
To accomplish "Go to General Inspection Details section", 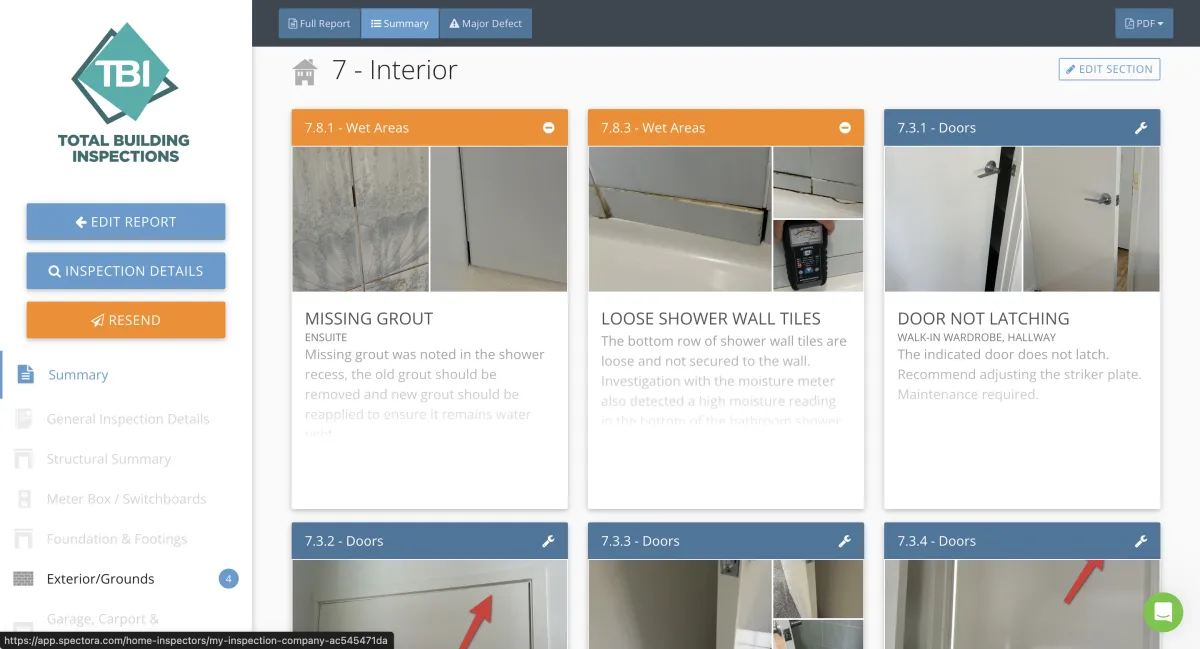I will point(126,419).
